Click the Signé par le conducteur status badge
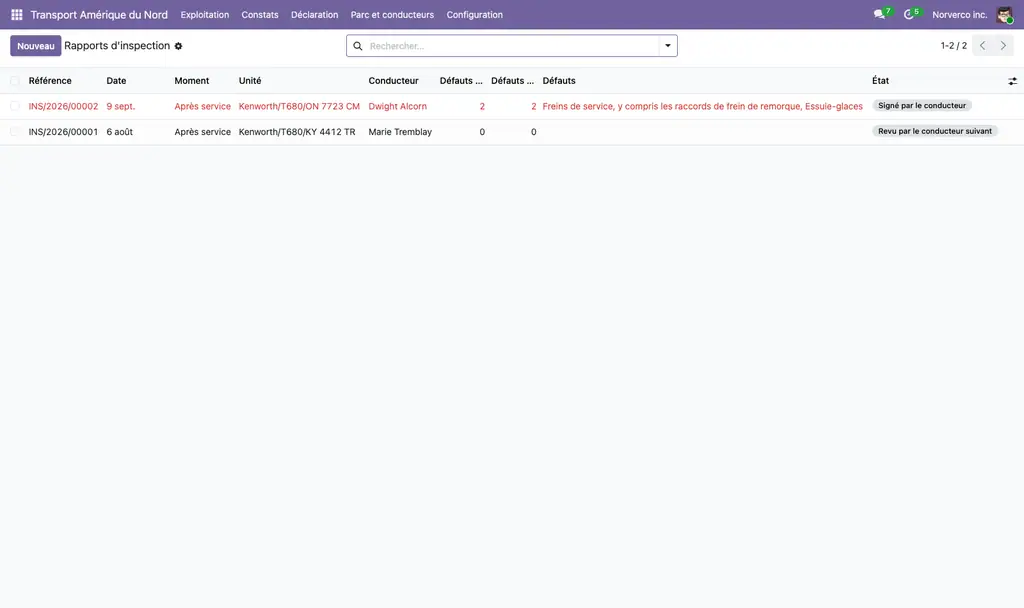The height and width of the screenshot is (608, 1024). click(x=921, y=106)
